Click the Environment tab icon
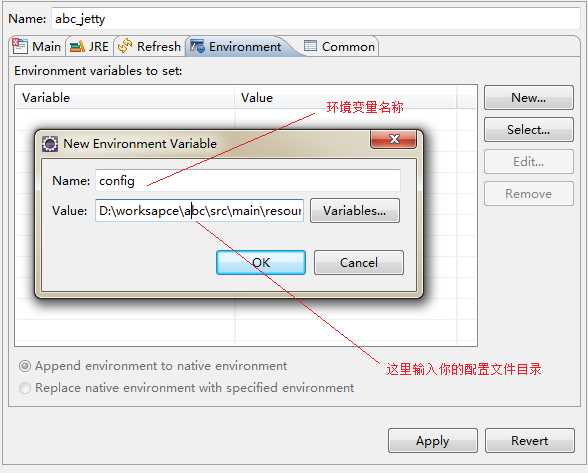This screenshot has height=473, width=588. pyautogui.click(x=197, y=46)
